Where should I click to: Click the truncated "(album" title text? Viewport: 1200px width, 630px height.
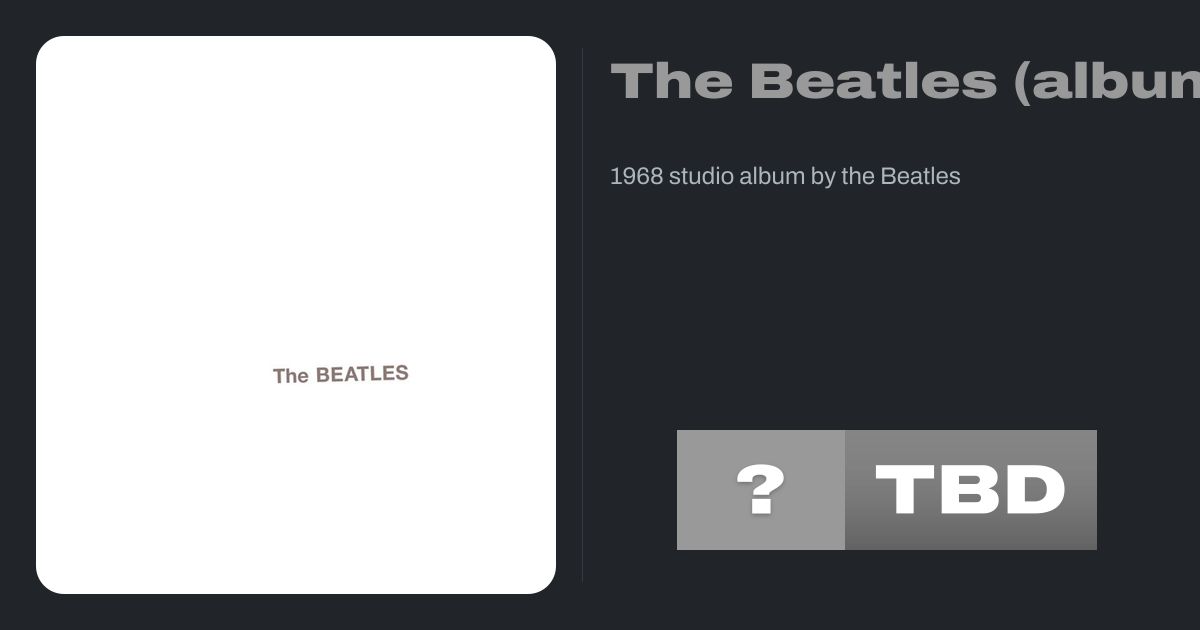pos(1107,81)
